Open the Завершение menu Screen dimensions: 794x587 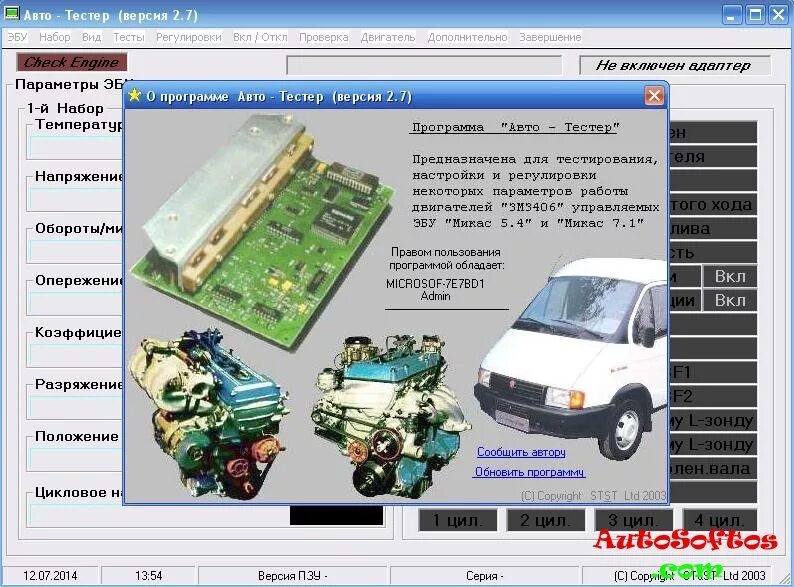550,37
